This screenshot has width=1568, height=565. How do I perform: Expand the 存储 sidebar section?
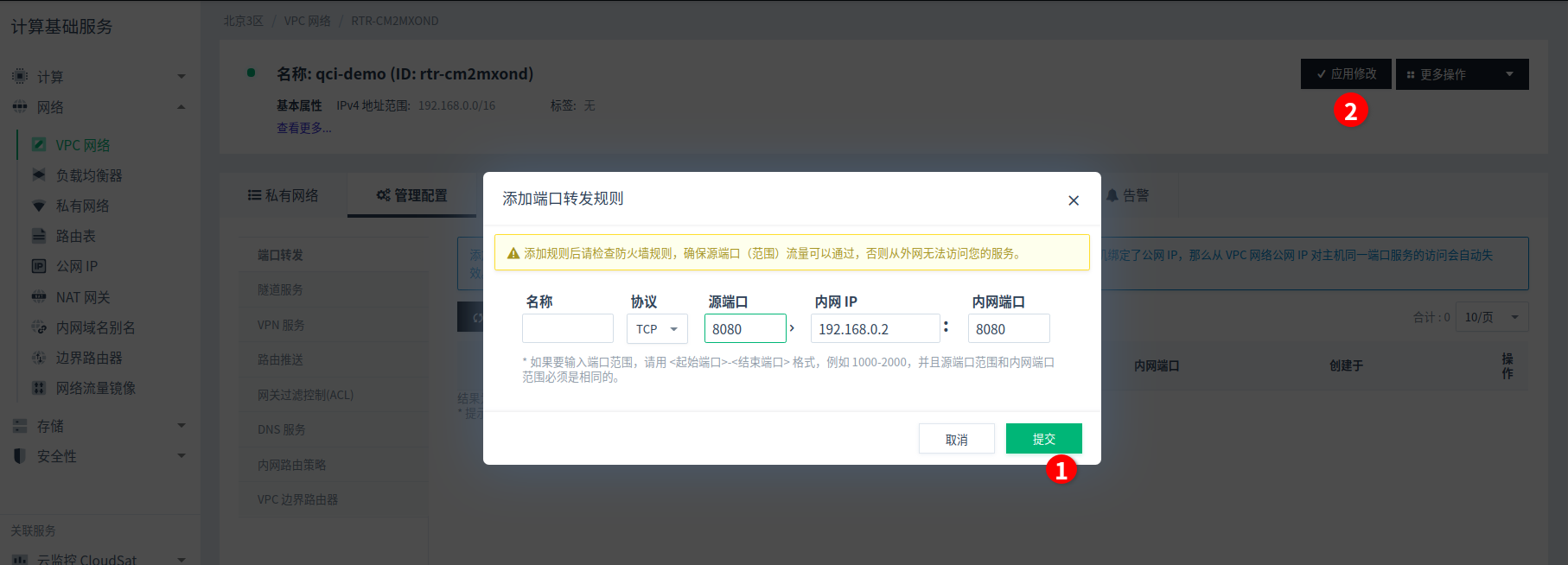tap(182, 426)
